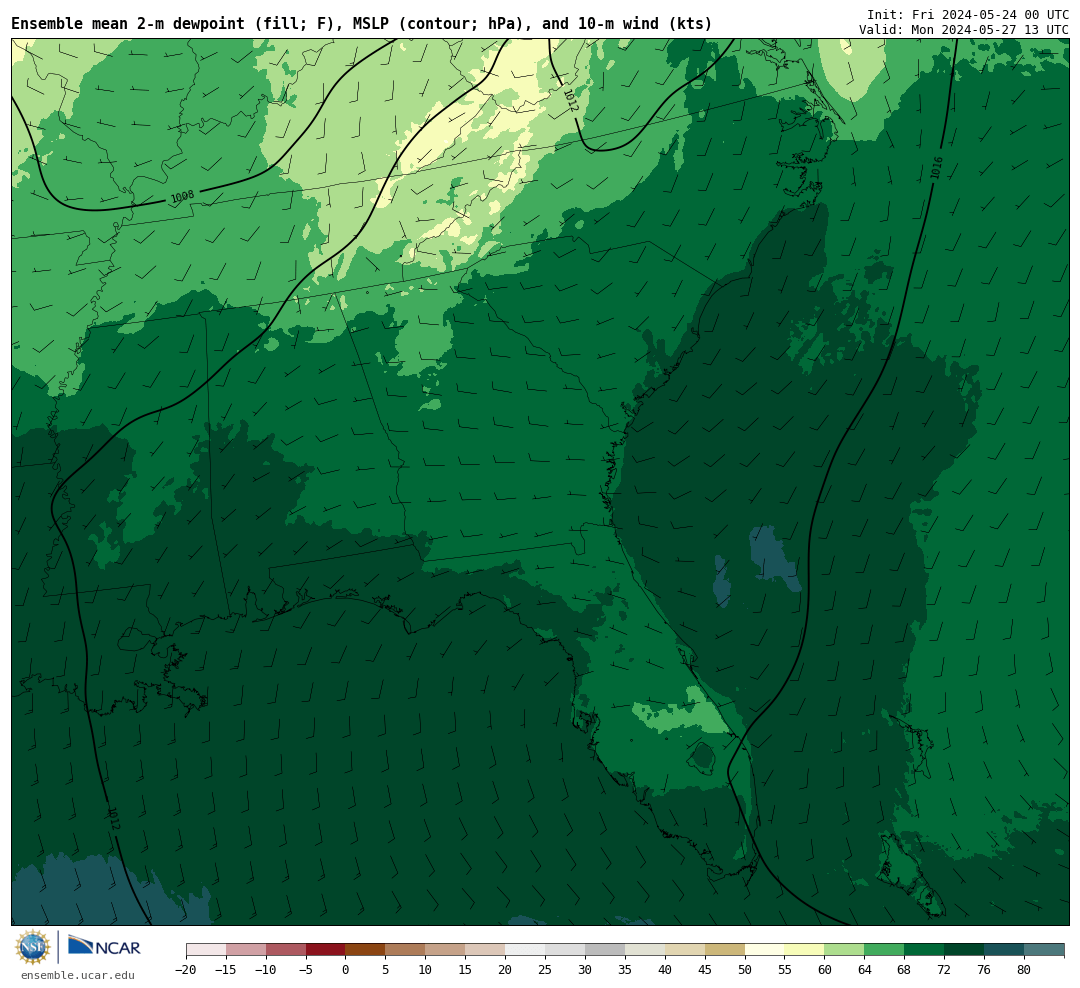Screen dimensions: 1080x988
Task: Pick the 76 to 80 teal swatch
Action: tap(1005, 950)
